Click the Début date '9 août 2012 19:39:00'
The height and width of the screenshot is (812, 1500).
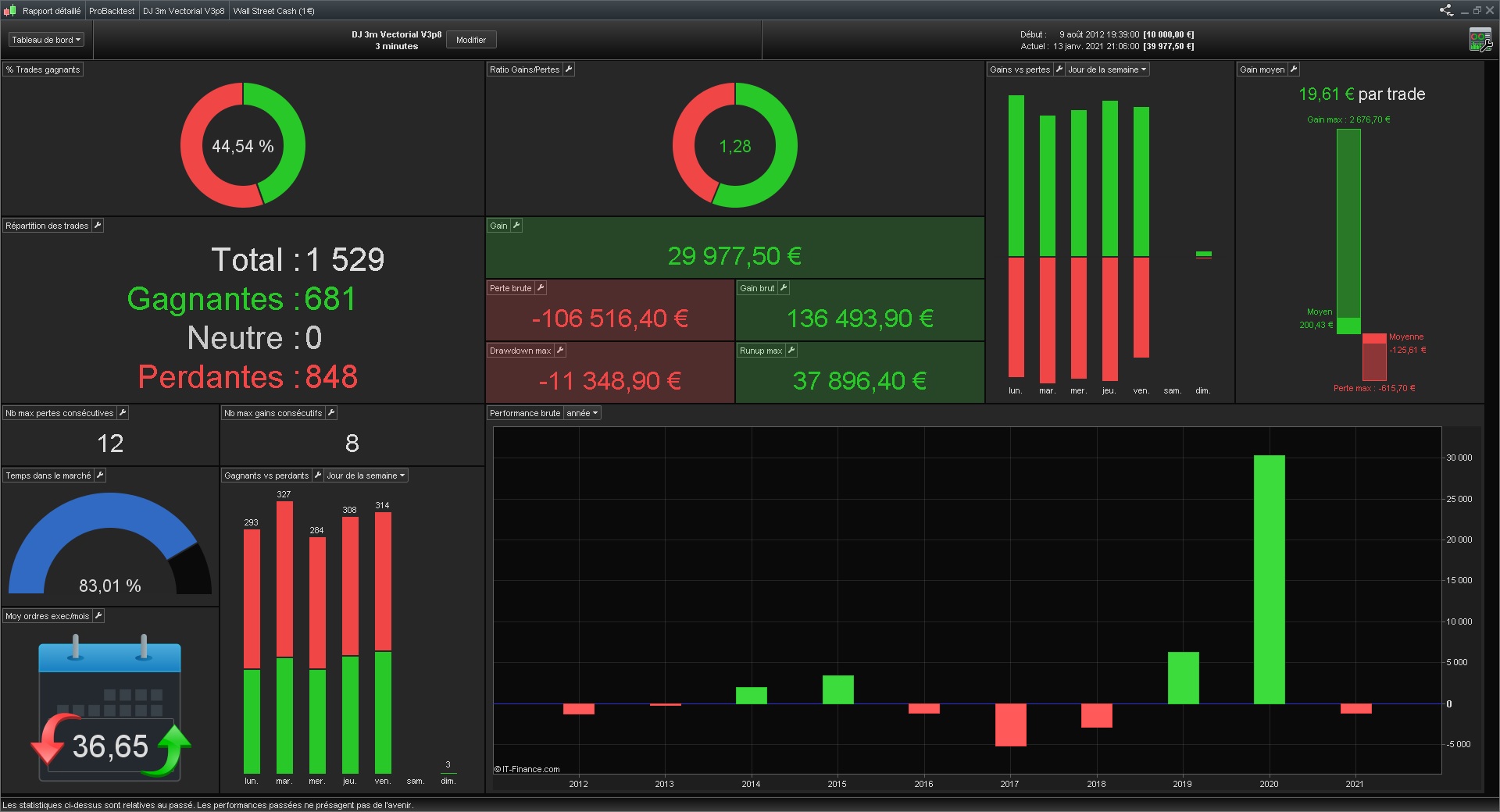coord(1099,34)
